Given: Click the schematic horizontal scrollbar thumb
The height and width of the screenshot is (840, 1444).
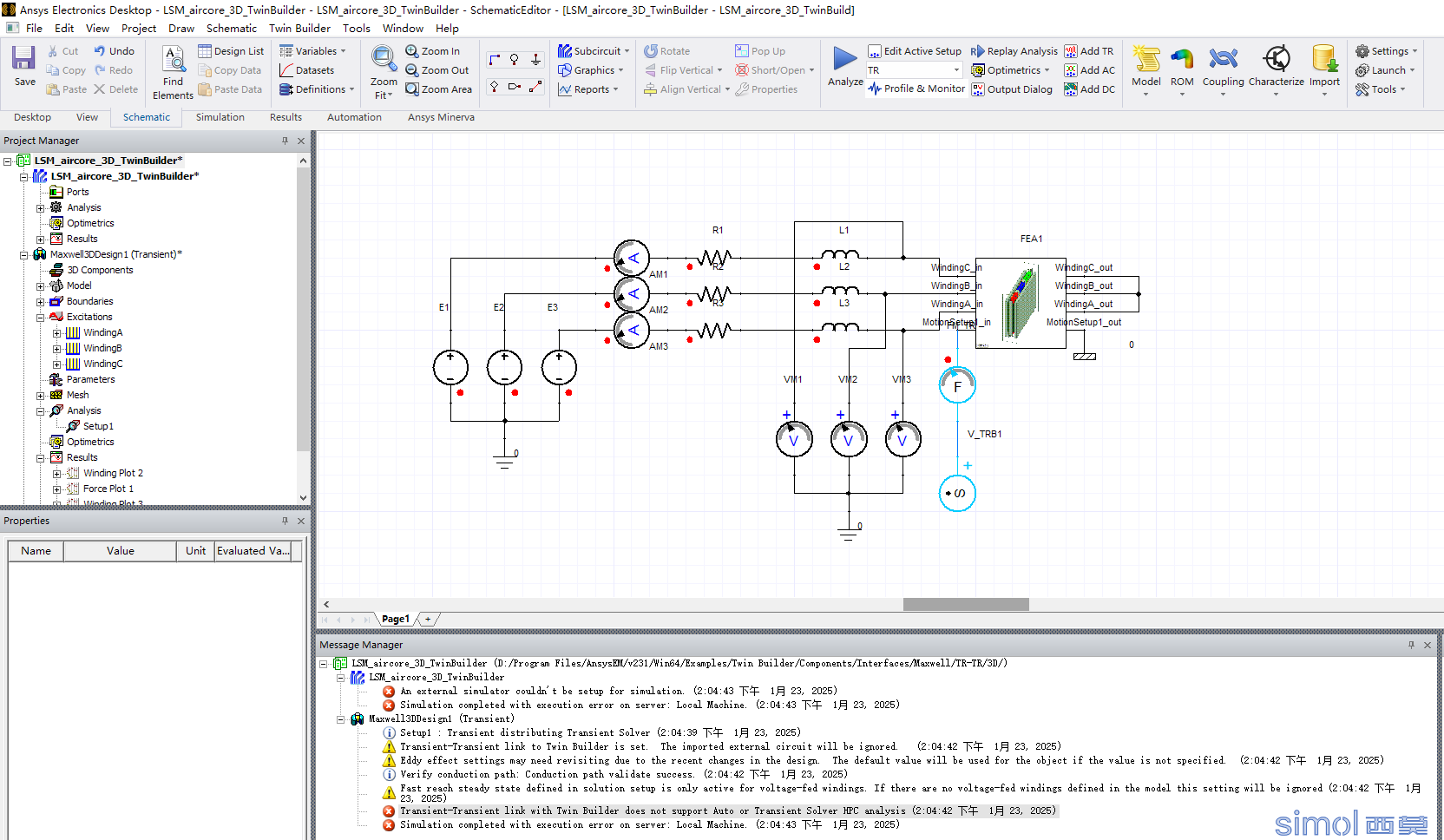Looking at the screenshot, I should 966,604.
